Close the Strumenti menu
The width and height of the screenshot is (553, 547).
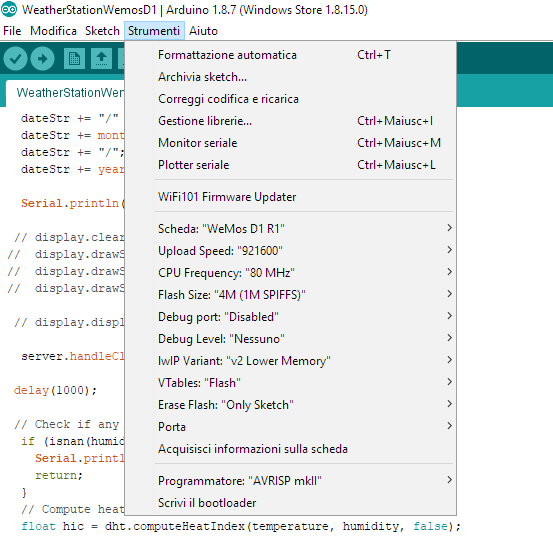(154, 31)
